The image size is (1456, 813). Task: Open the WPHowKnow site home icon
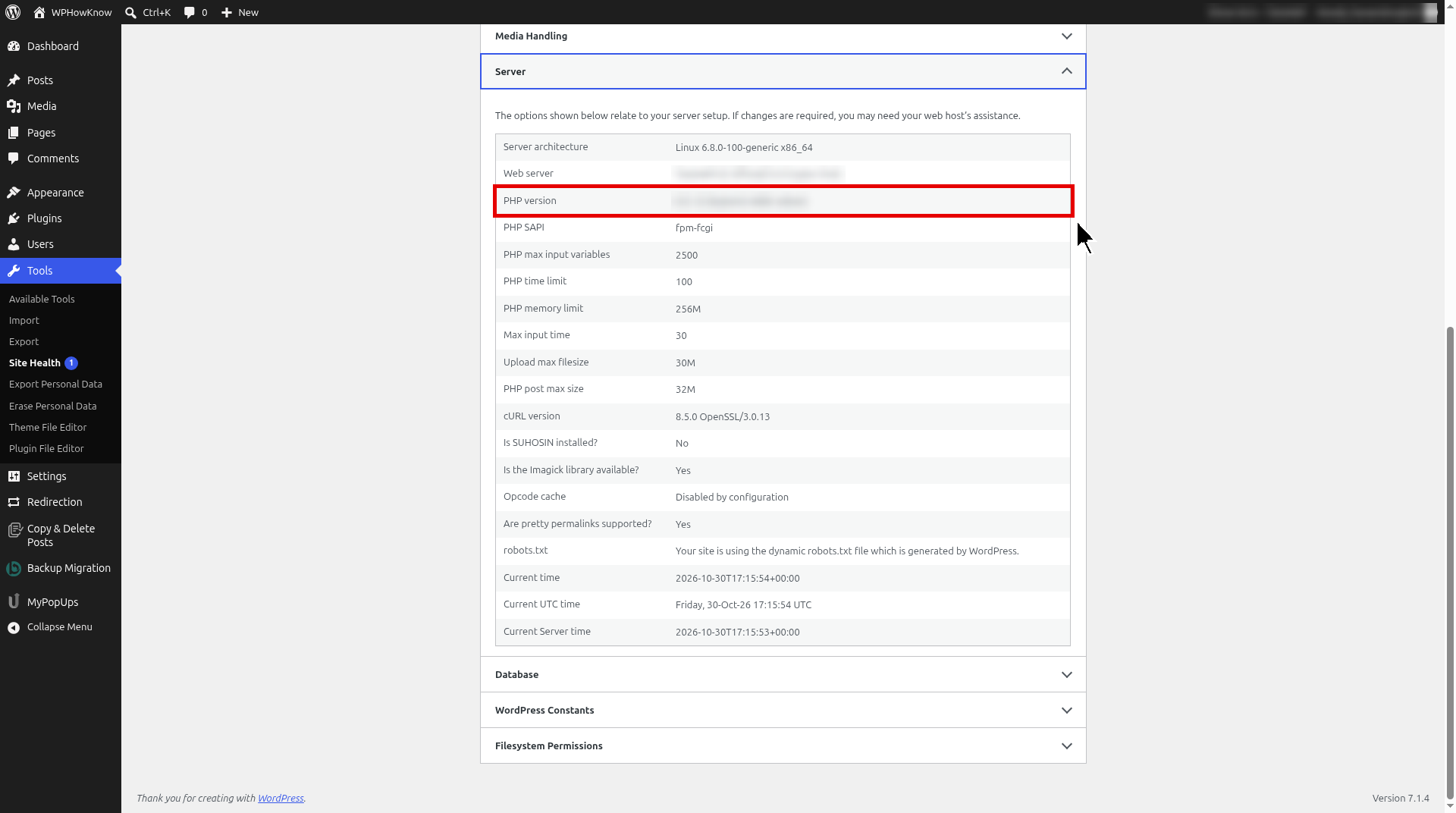pos(39,12)
